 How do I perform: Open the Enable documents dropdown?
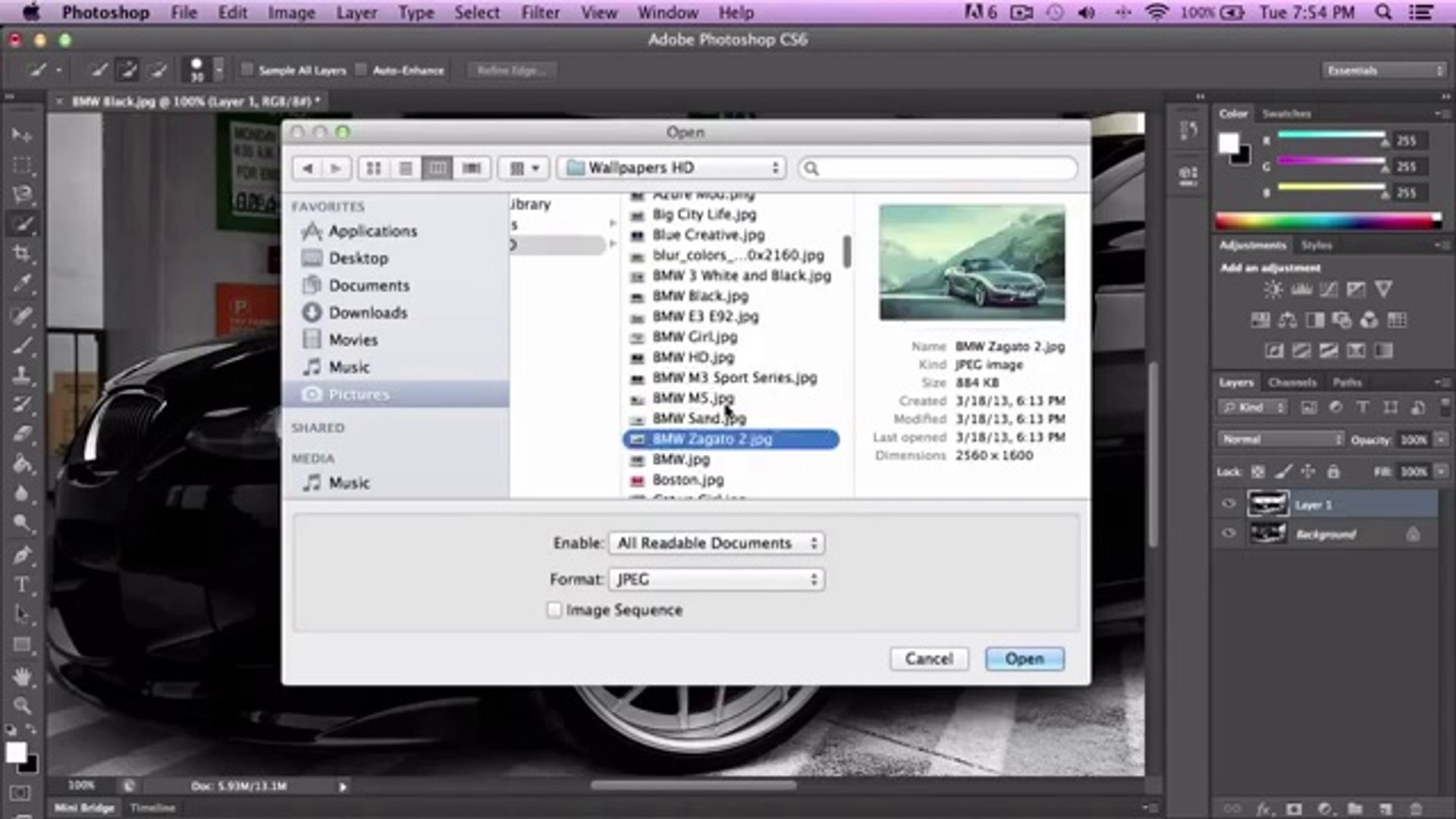pyautogui.click(x=716, y=543)
